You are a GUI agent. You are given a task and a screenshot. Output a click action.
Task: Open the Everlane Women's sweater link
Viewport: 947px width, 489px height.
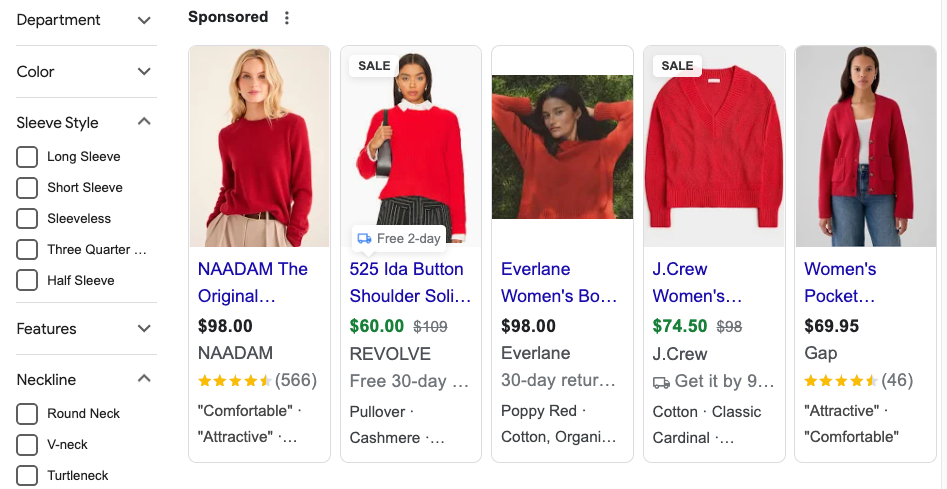[559, 282]
